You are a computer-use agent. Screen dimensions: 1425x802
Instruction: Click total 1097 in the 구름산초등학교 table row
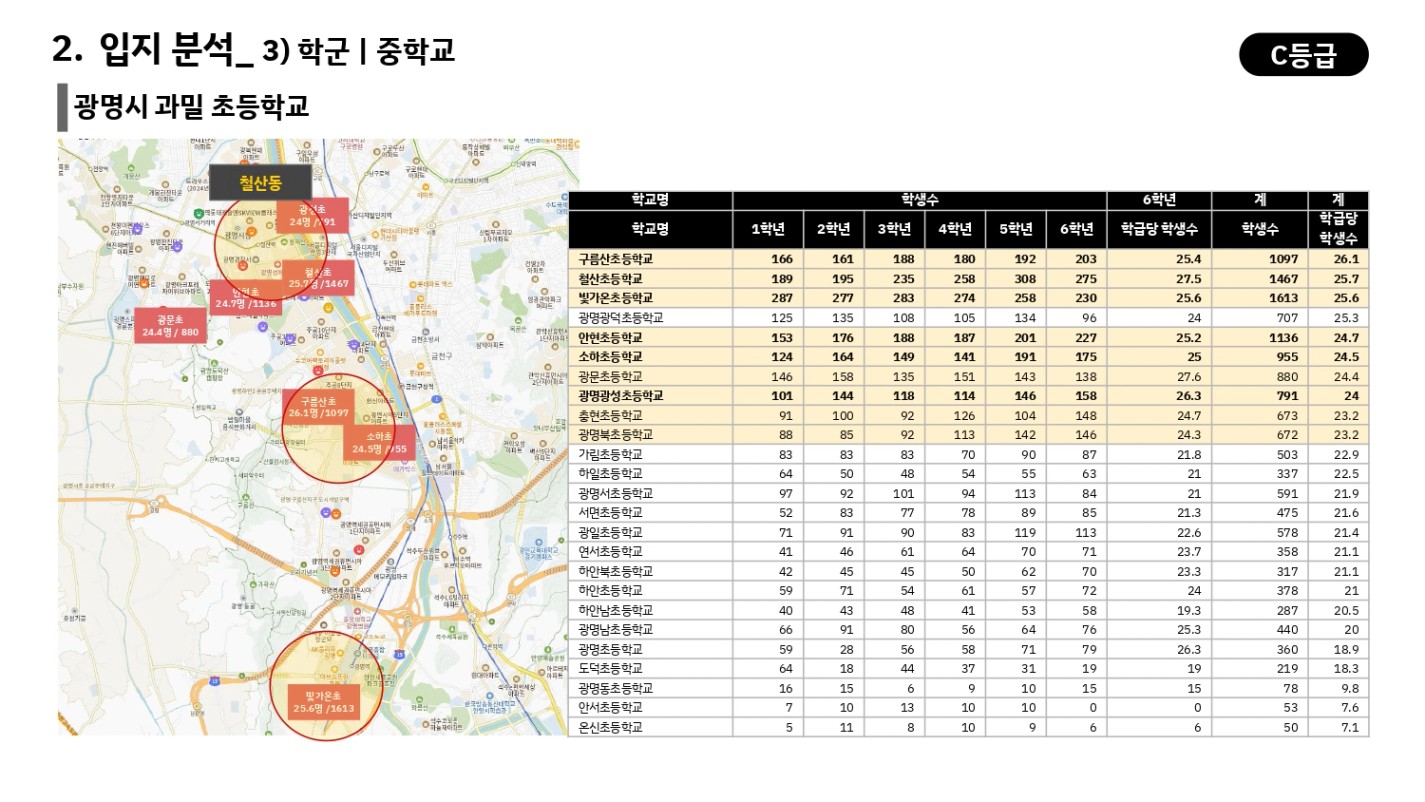(1282, 259)
